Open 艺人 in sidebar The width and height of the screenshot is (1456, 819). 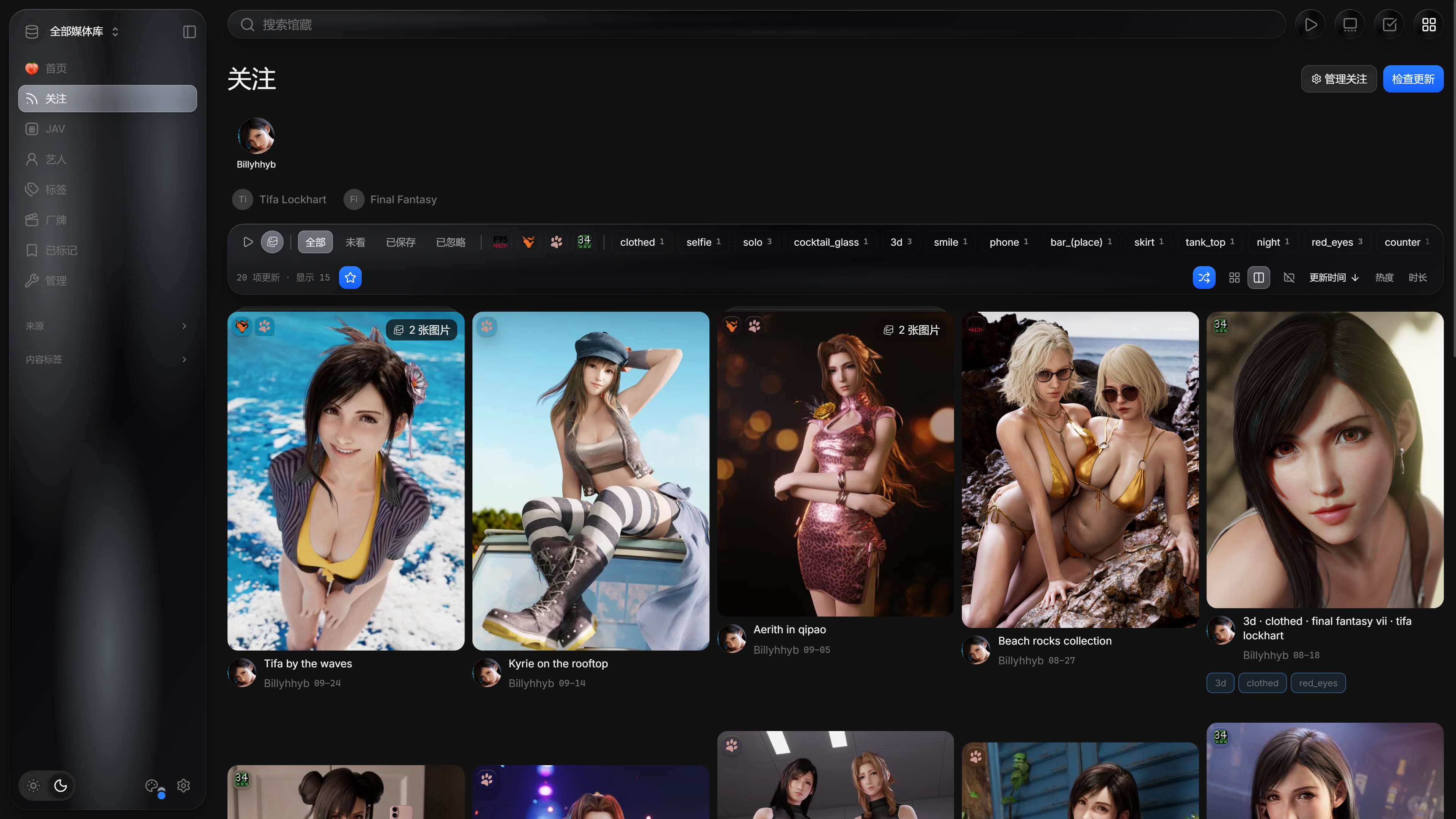tap(107, 159)
